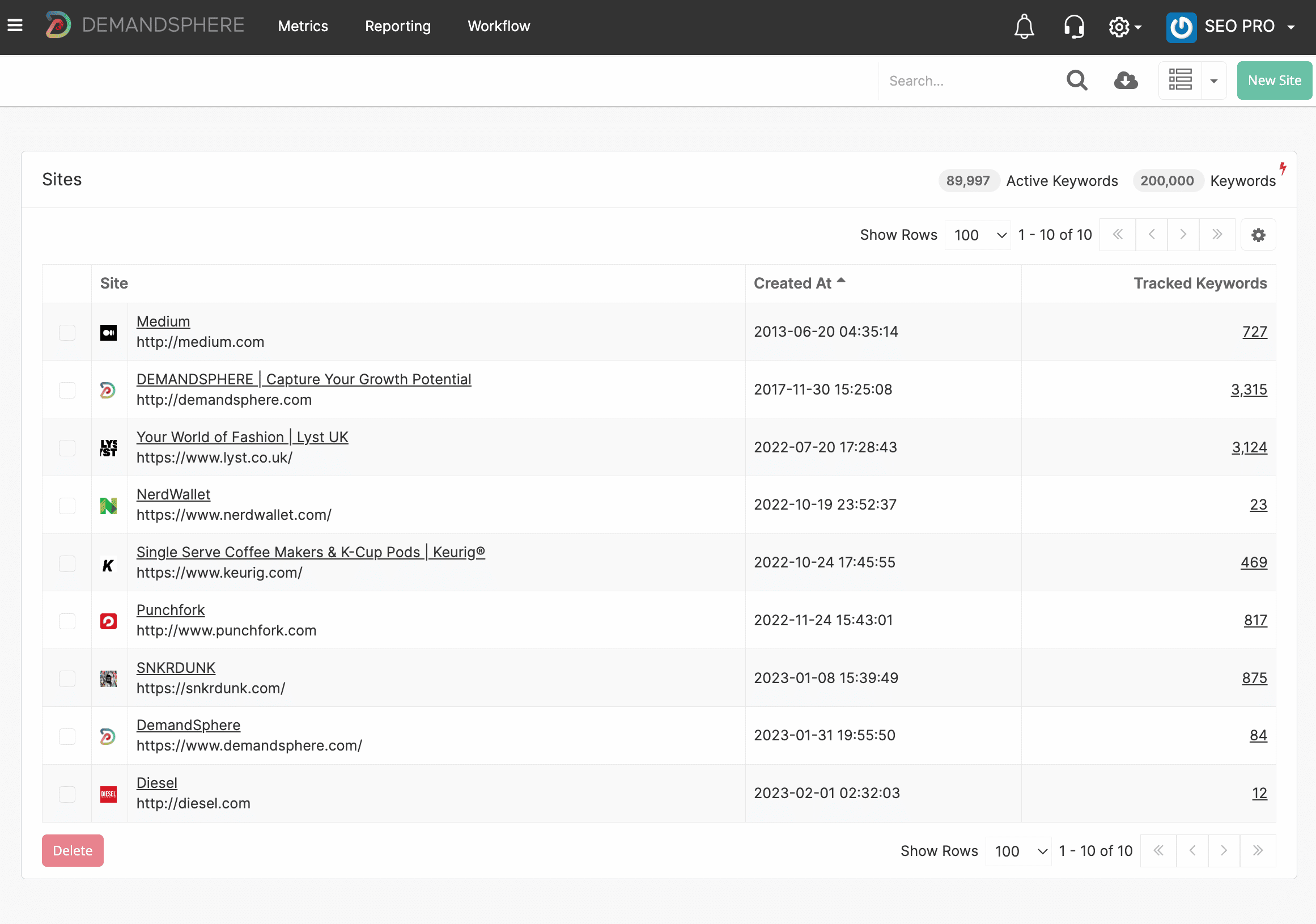1316x924 pixels.
Task: Click the New Site button
Action: click(x=1274, y=80)
